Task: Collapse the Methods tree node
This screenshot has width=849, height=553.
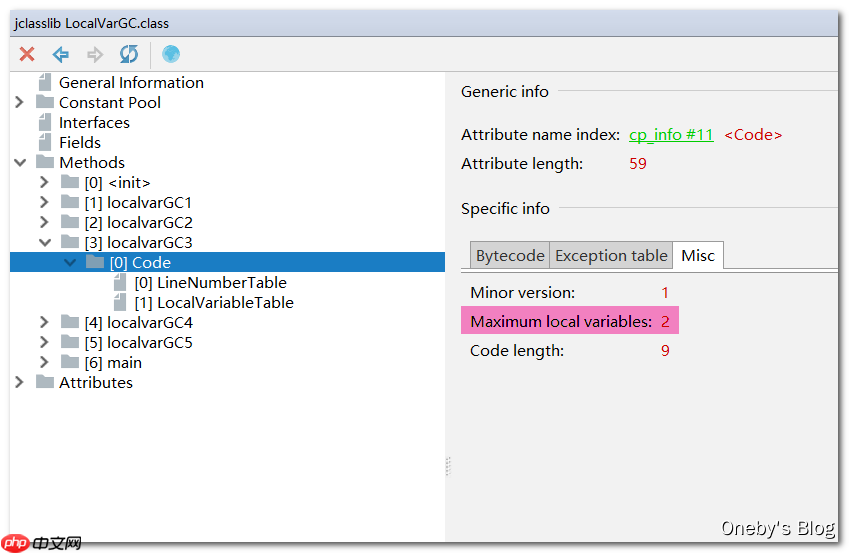Action: tap(20, 163)
